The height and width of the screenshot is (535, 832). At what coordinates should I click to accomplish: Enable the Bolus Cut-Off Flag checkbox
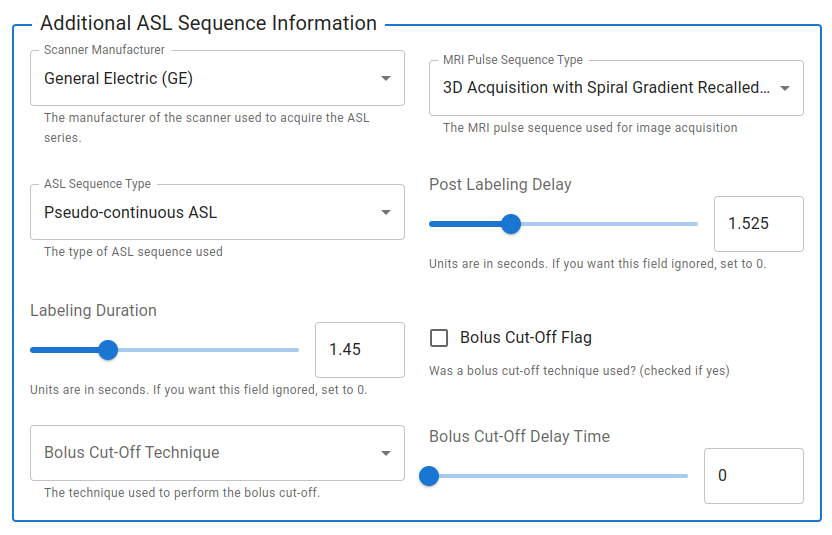[x=439, y=338]
